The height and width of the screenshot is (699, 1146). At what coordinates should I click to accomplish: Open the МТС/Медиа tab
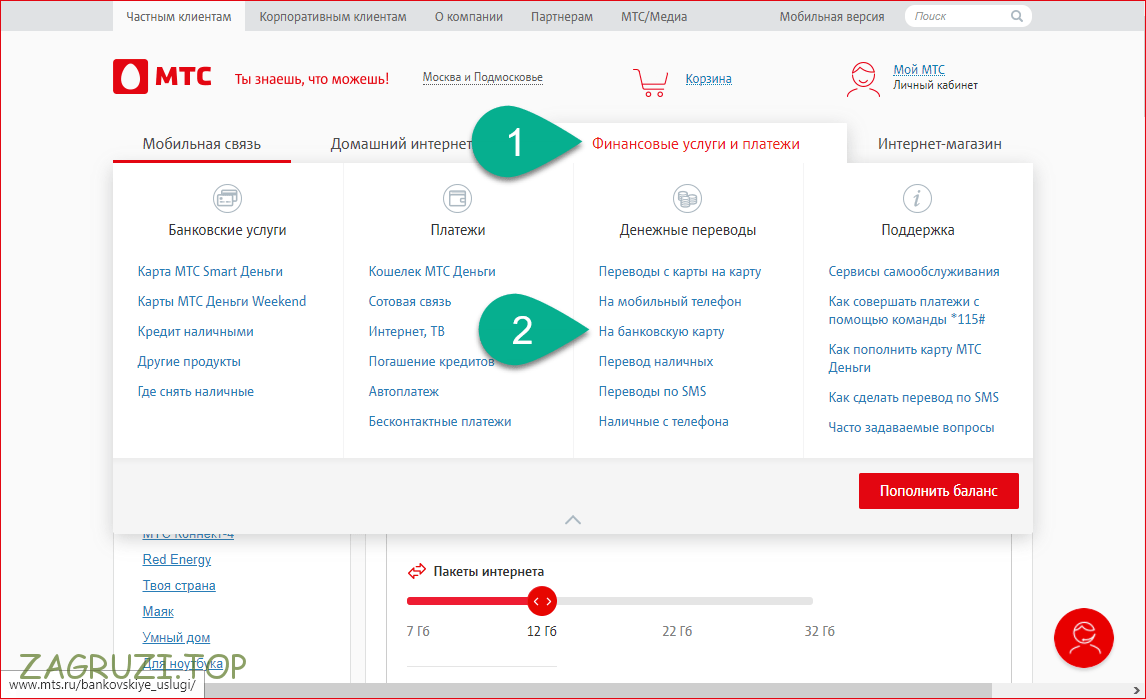[x=653, y=16]
